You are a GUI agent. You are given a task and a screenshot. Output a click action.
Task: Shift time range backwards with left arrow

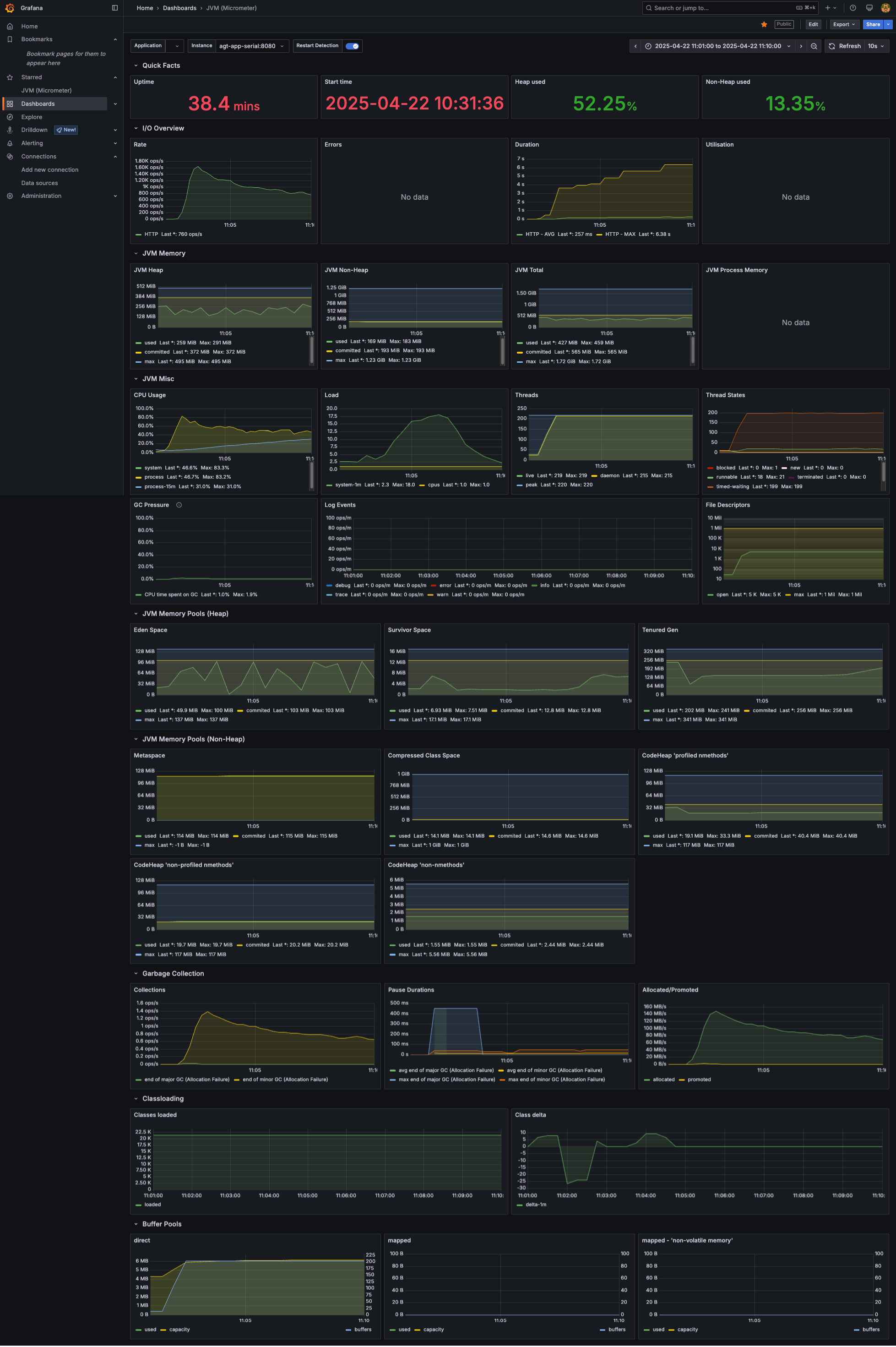point(635,46)
